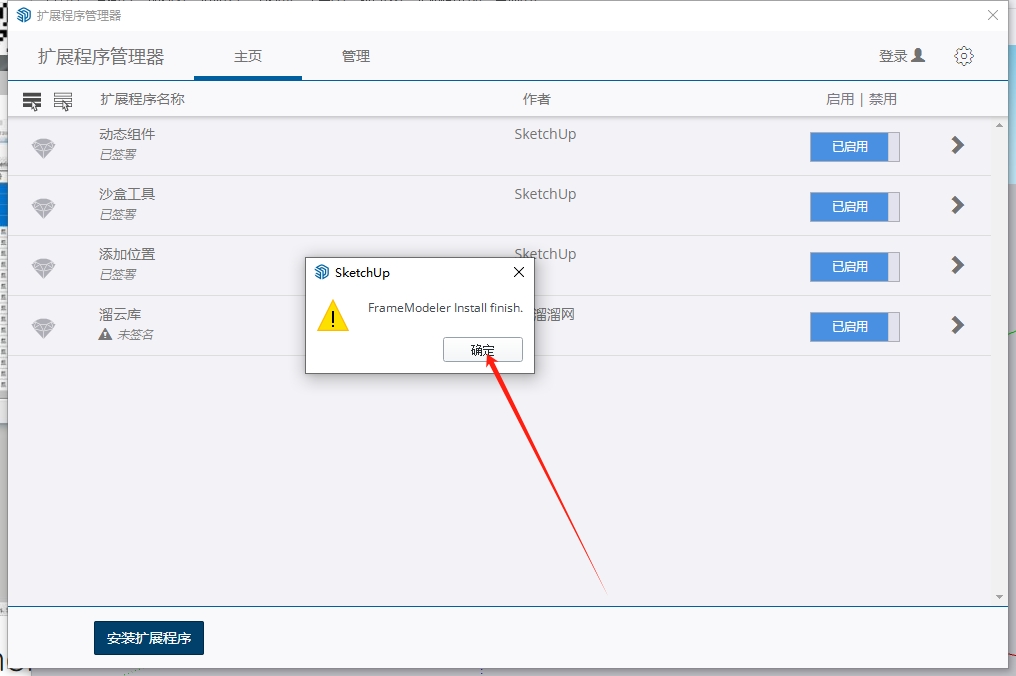Click the scrollbar down arrow
This screenshot has width=1016, height=676.
tap(999, 597)
